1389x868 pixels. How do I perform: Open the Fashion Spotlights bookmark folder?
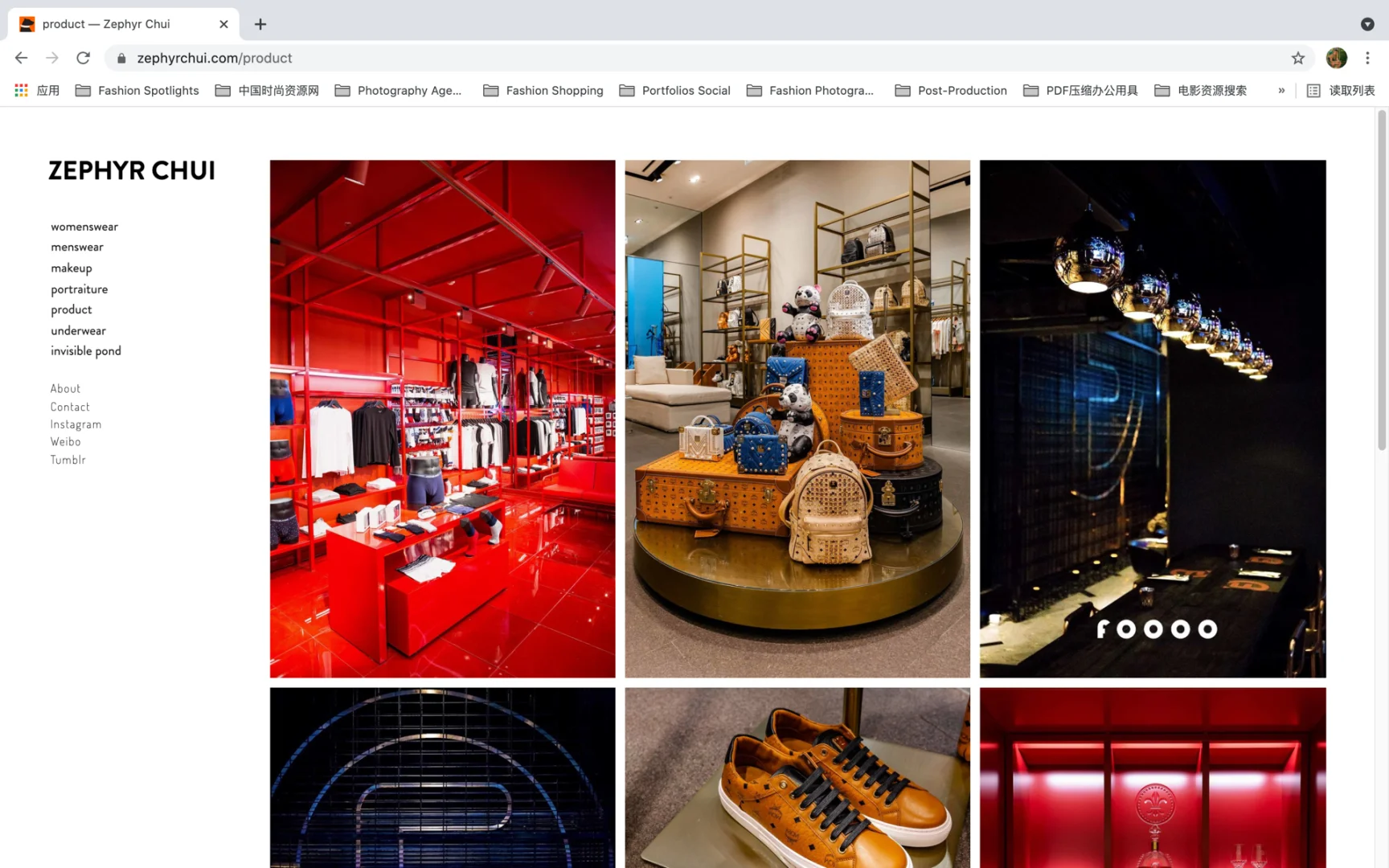point(137,90)
